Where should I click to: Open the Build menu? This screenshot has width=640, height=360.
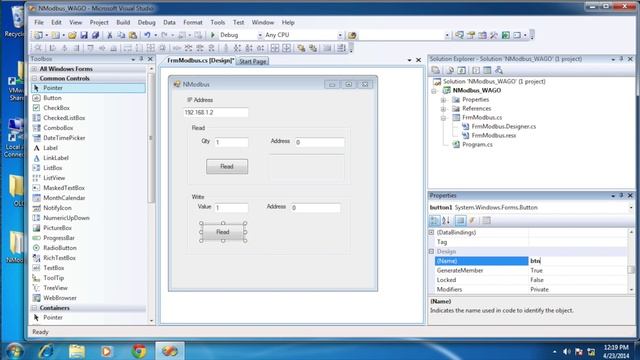click(123, 22)
